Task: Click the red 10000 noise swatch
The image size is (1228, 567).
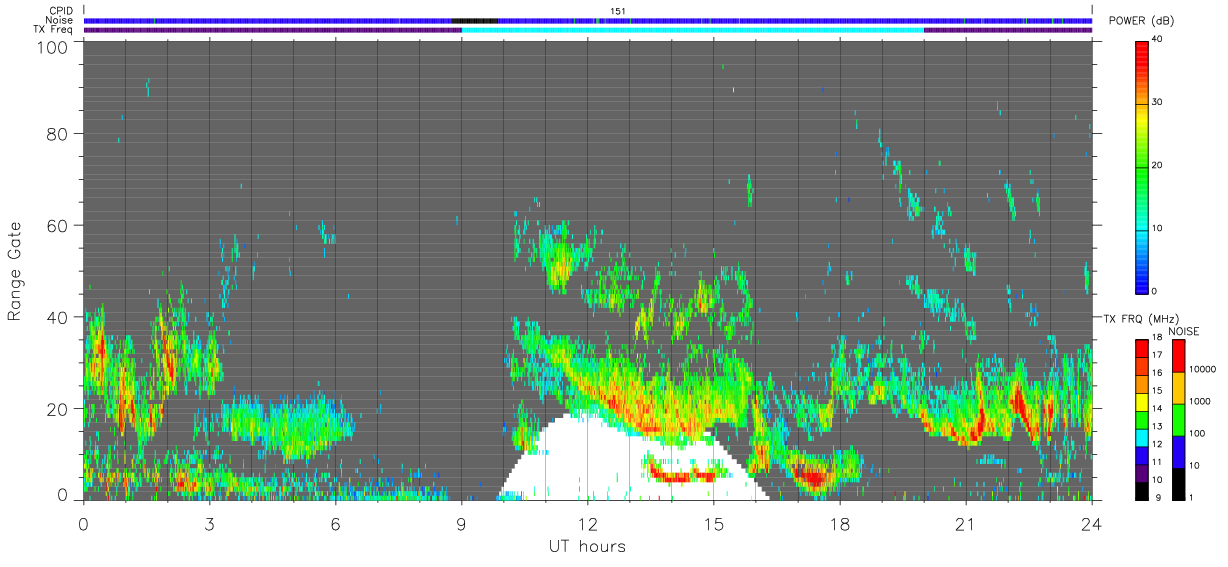Action: [x=1178, y=356]
